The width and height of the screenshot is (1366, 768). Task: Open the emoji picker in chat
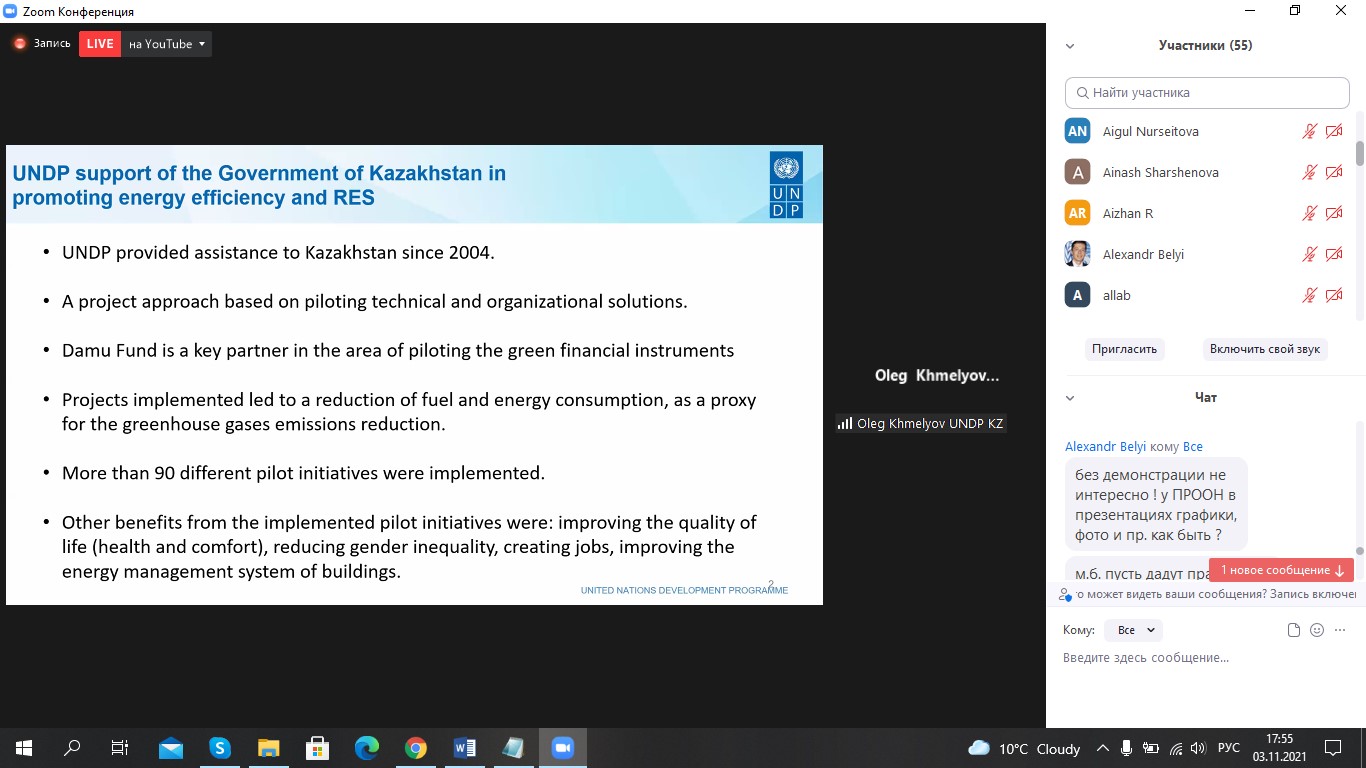[x=1317, y=630]
